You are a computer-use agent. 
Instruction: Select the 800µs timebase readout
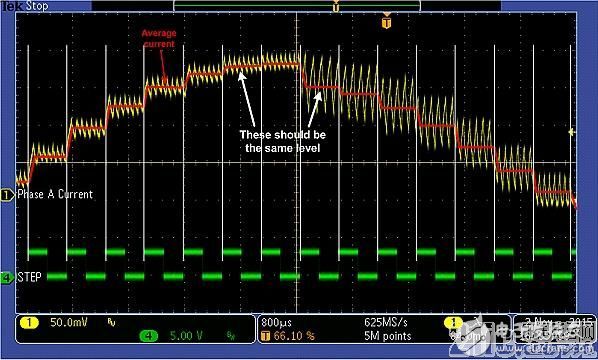click(276, 323)
